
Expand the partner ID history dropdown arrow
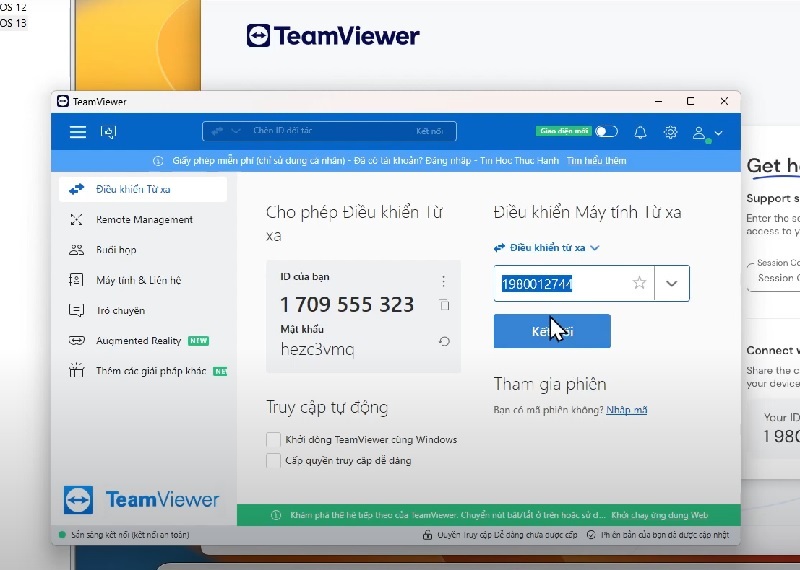tap(671, 283)
